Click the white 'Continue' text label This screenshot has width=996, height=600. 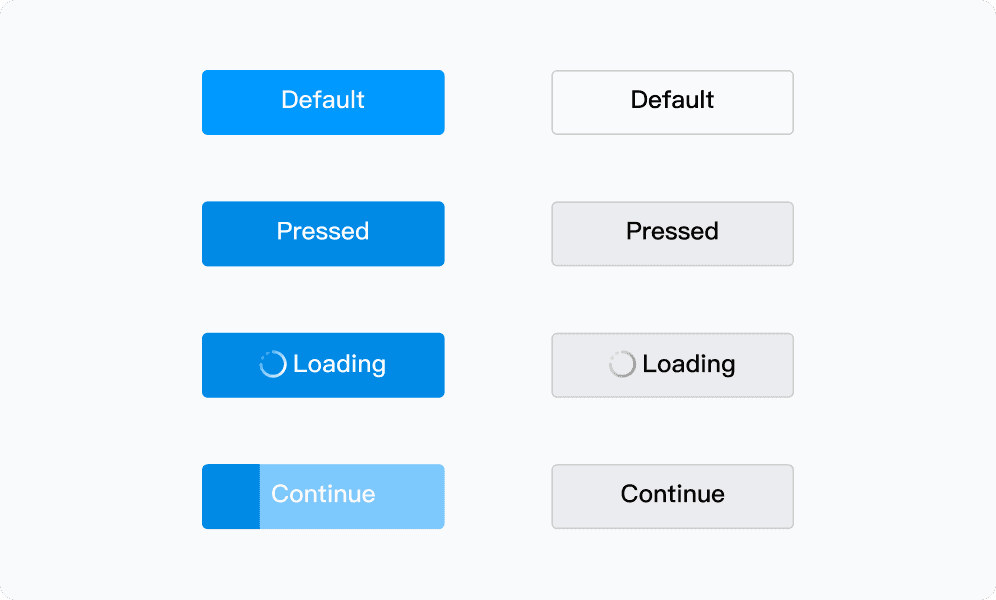click(x=323, y=494)
